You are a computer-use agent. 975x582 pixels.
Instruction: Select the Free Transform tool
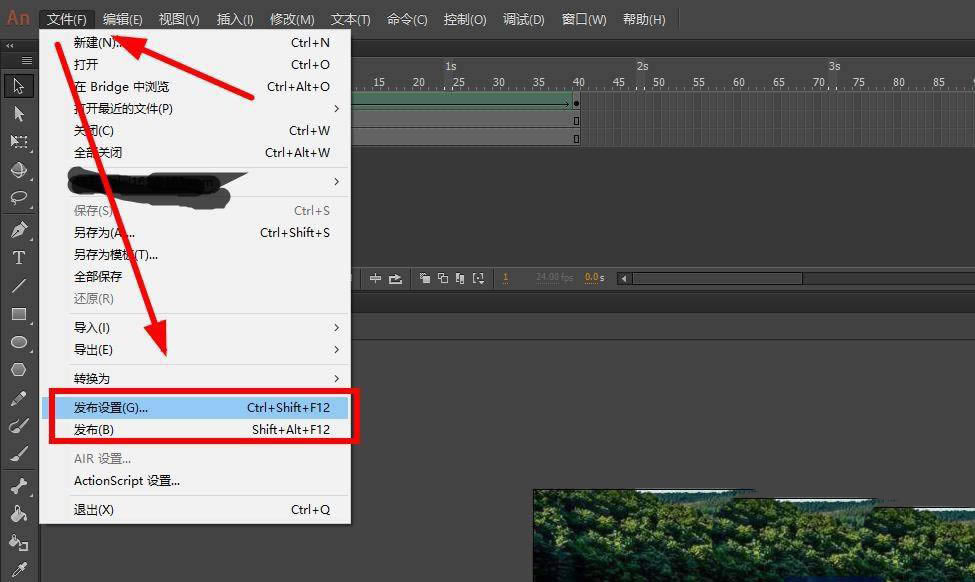[18, 142]
